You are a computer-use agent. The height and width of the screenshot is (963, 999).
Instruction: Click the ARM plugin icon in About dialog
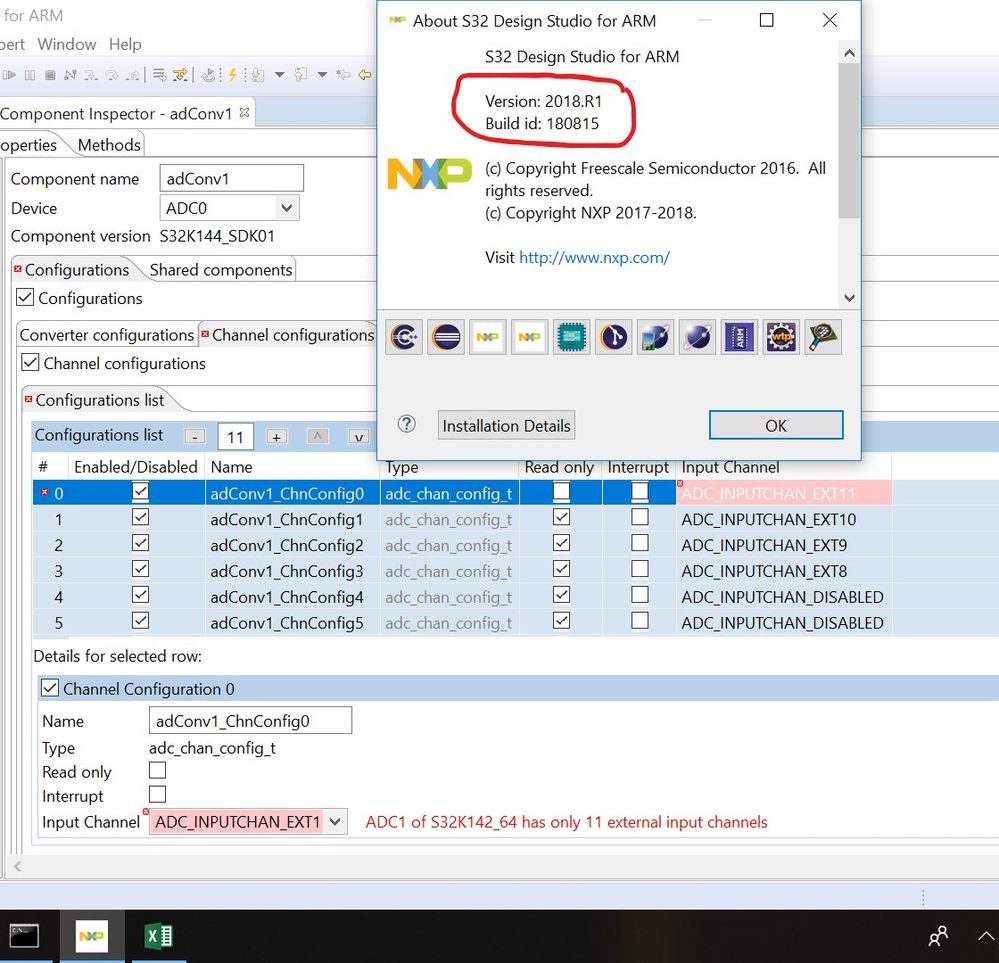pyautogui.click(x=739, y=337)
